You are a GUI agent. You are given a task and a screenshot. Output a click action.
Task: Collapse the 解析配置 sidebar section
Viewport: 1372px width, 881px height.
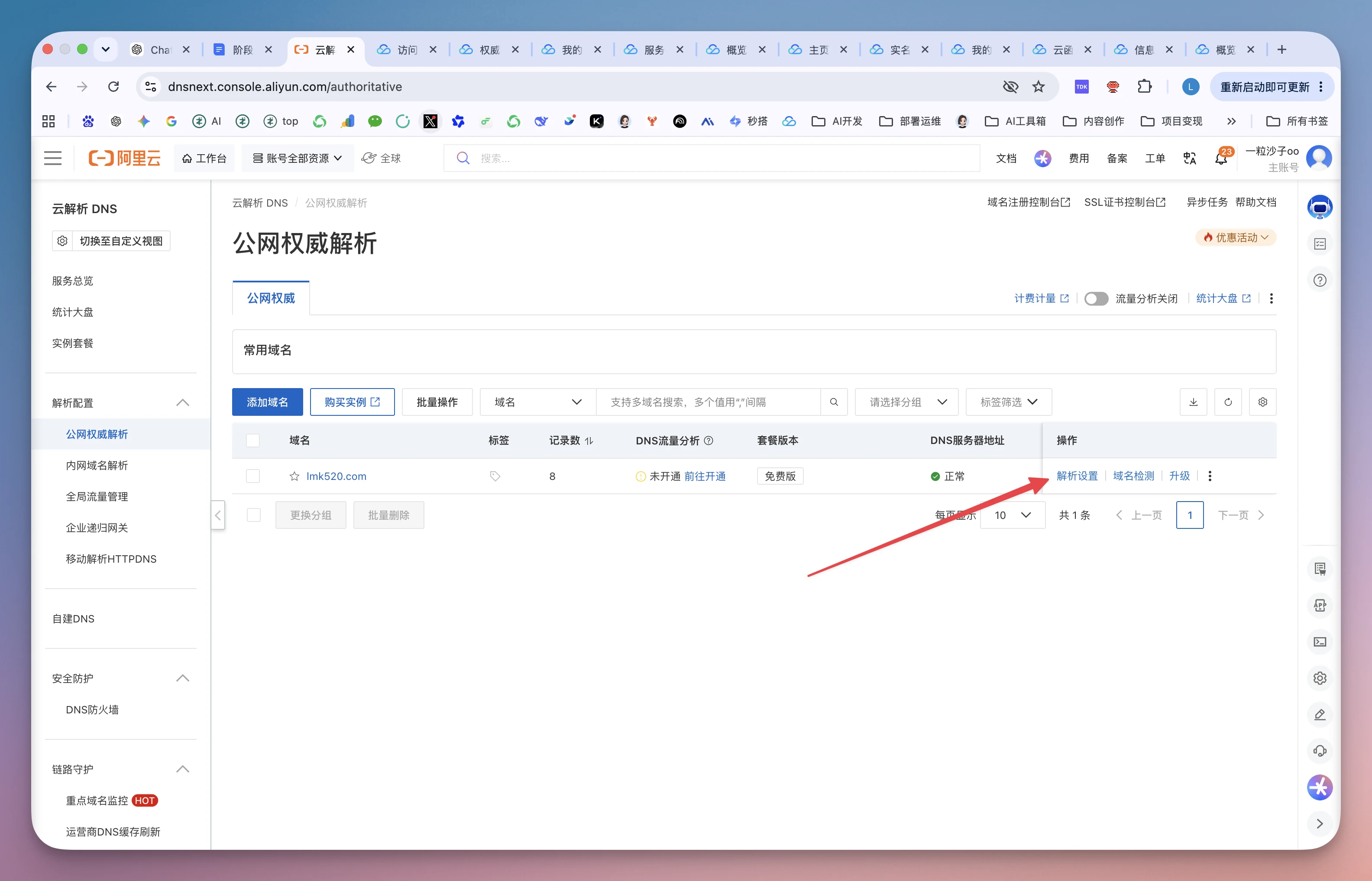pyautogui.click(x=182, y=403)
